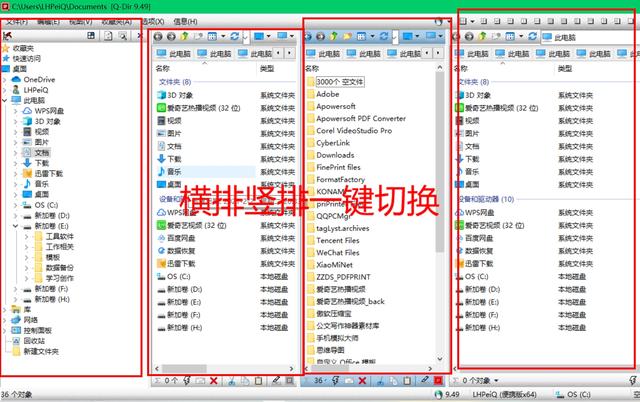Click the paste clipboard icon under middle pane

(407, 381)
